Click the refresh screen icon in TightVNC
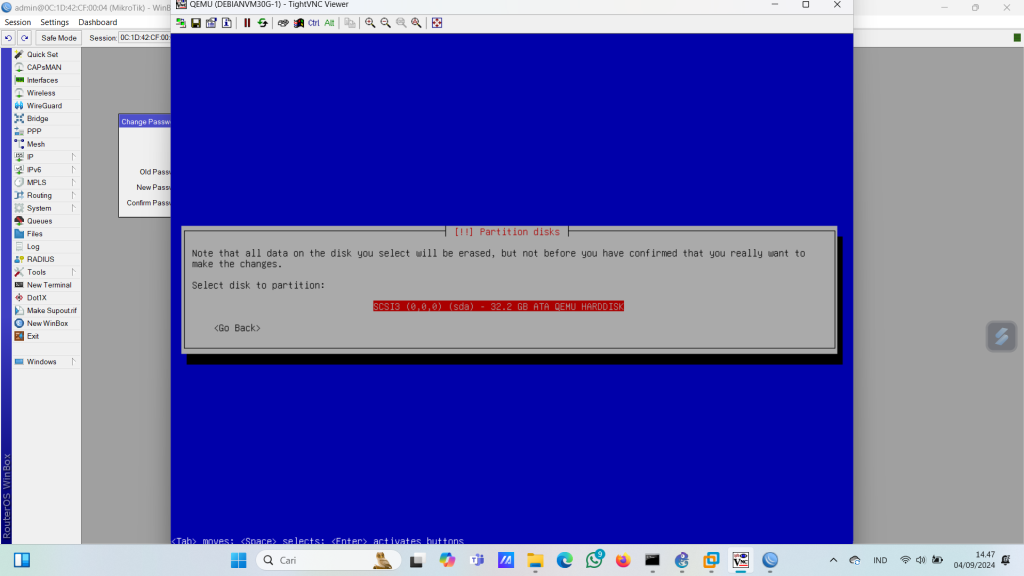 262,23
